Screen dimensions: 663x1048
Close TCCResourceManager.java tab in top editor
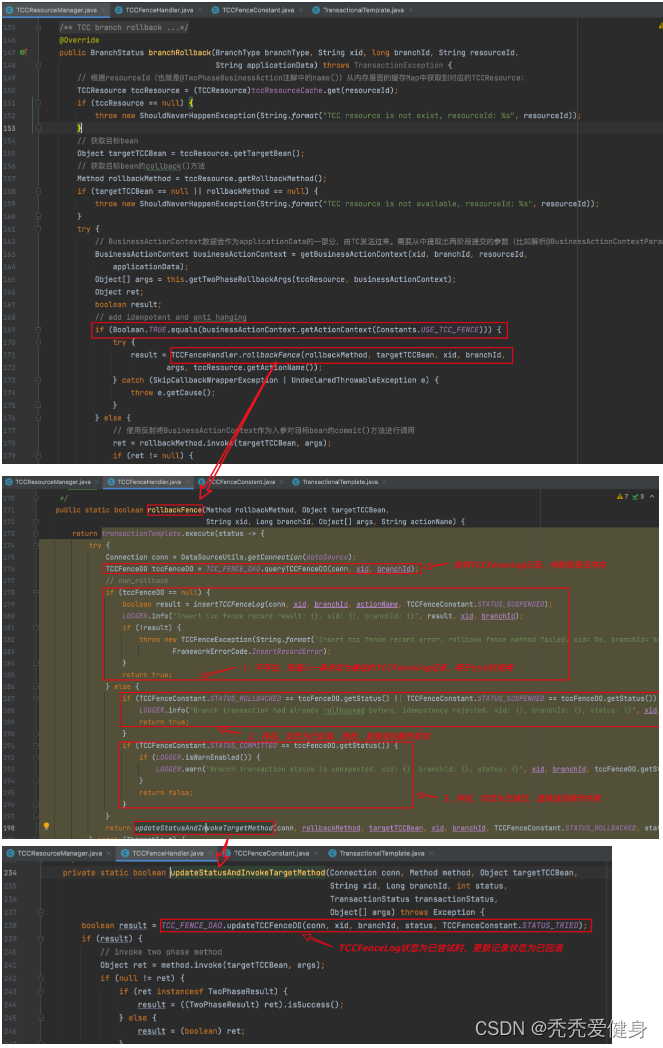tap(103, 10)
